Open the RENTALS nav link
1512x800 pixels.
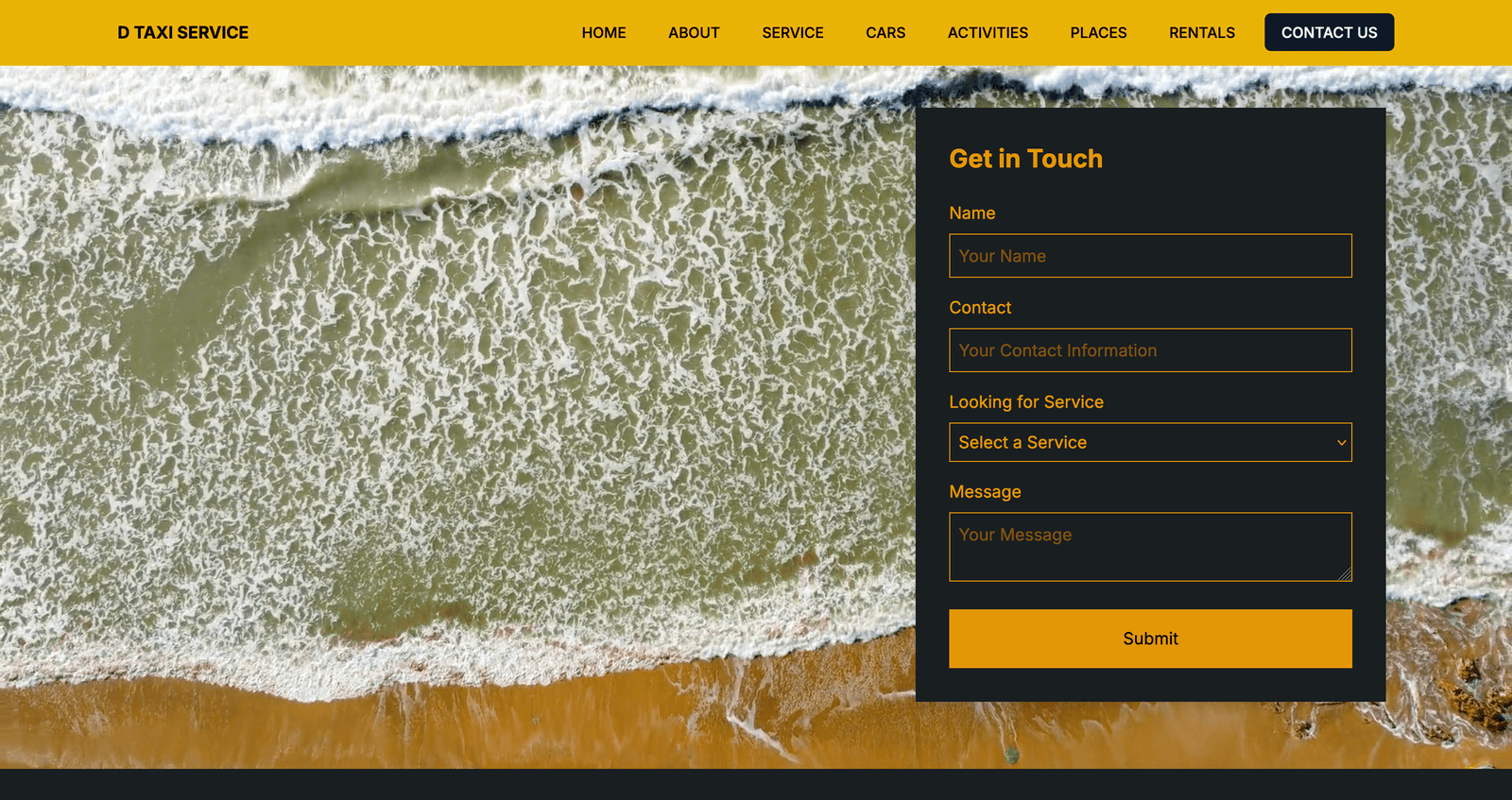coord(1201,33)
